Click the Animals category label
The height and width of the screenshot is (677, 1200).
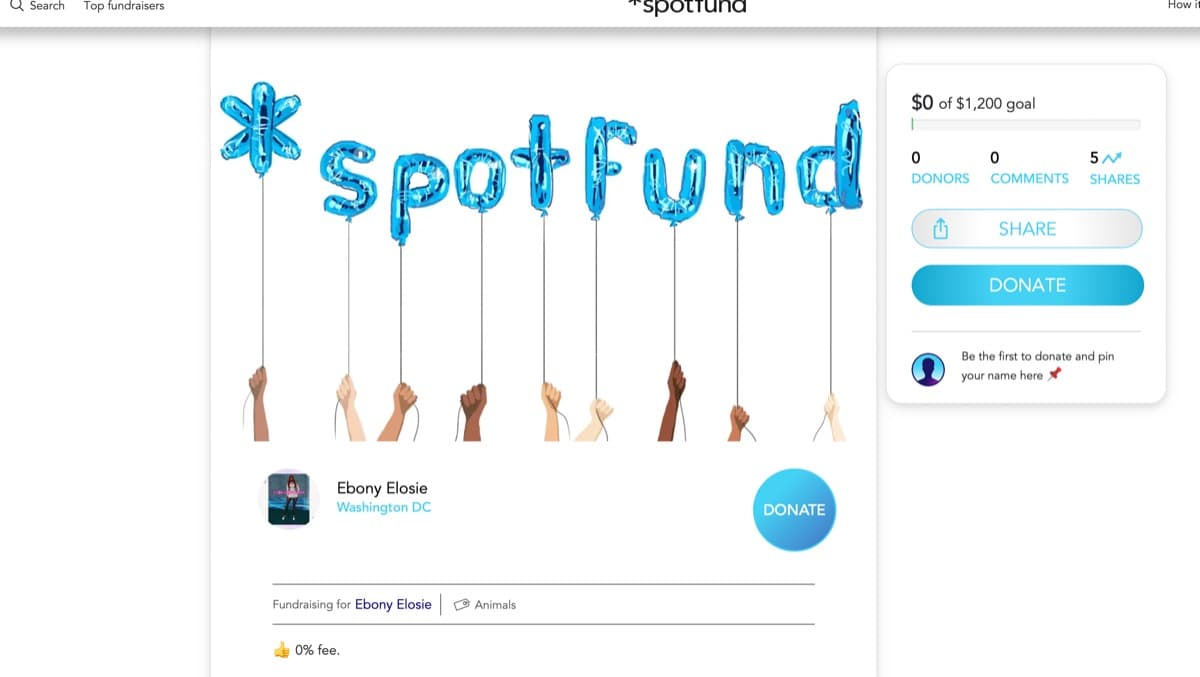pyautogui.click(x=495, y=605)
